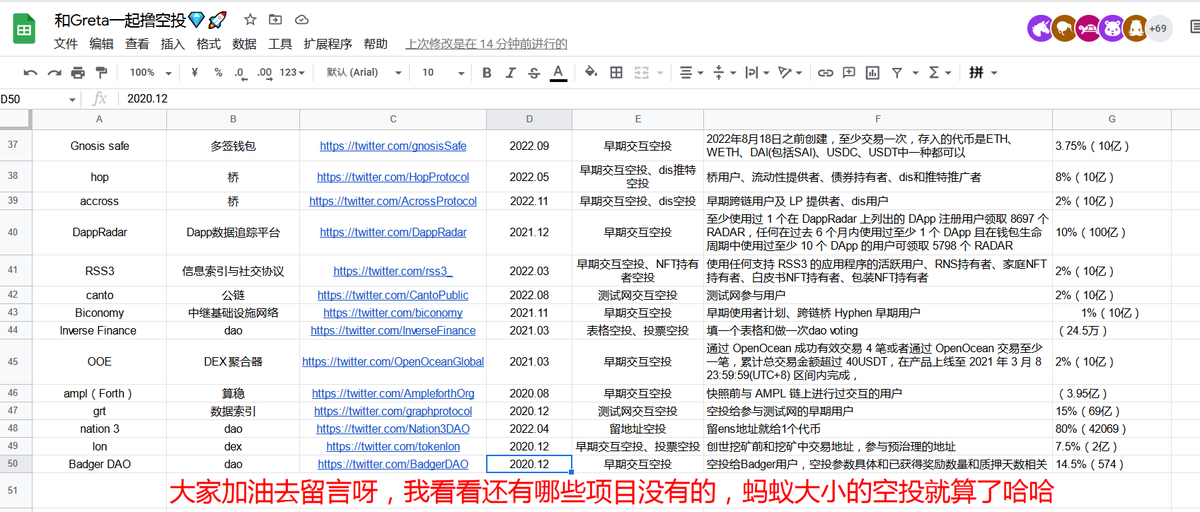This screenshot has height=512, width=1200.
Task: Open the 扩展程序 menu
Action: 328,44
